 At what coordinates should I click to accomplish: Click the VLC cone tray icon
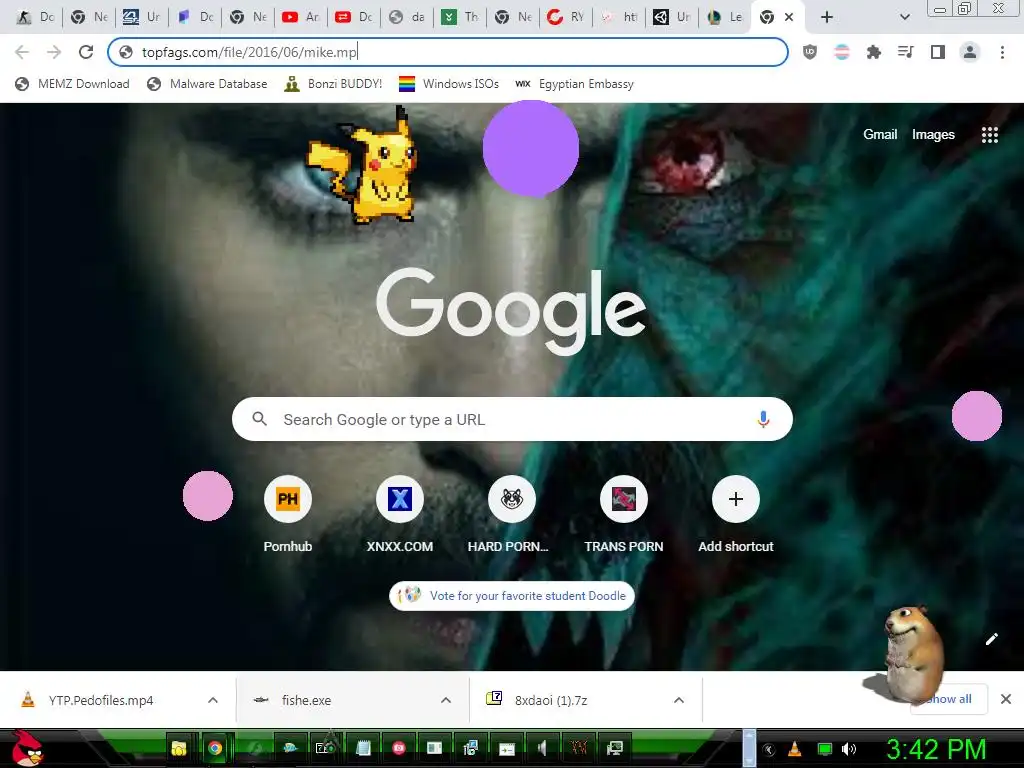[795, 749]
